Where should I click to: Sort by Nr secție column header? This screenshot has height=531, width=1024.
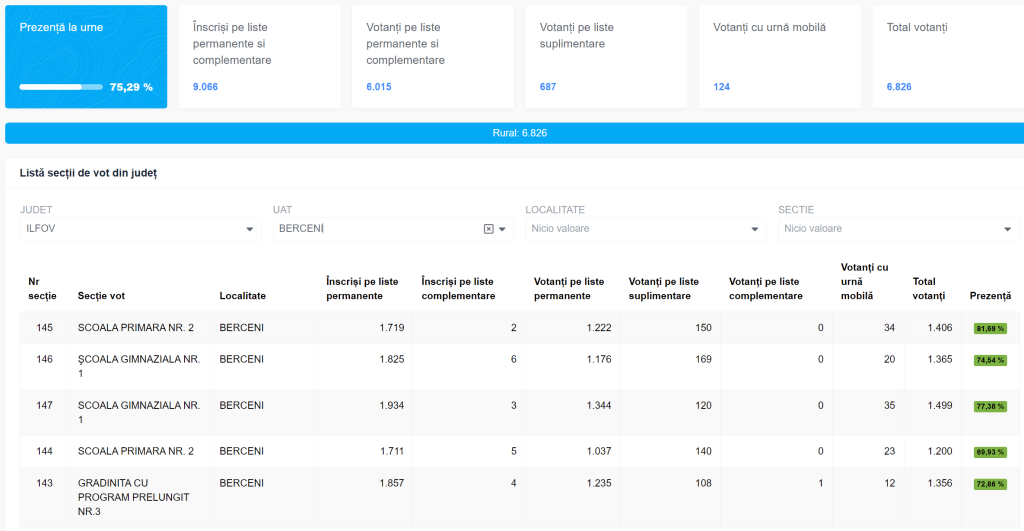(x=43, y=289)
